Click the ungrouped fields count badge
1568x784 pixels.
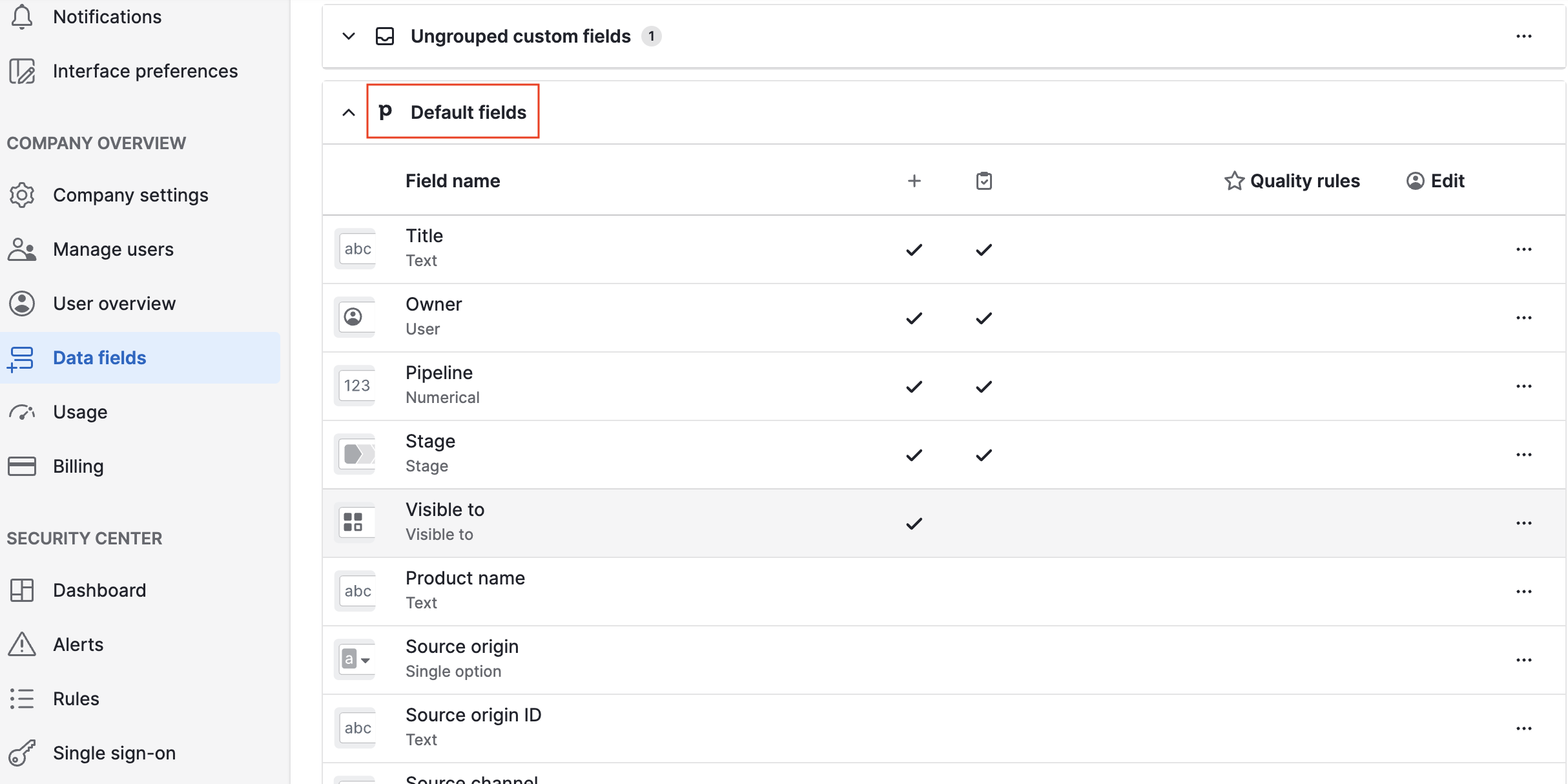(651, 36)
